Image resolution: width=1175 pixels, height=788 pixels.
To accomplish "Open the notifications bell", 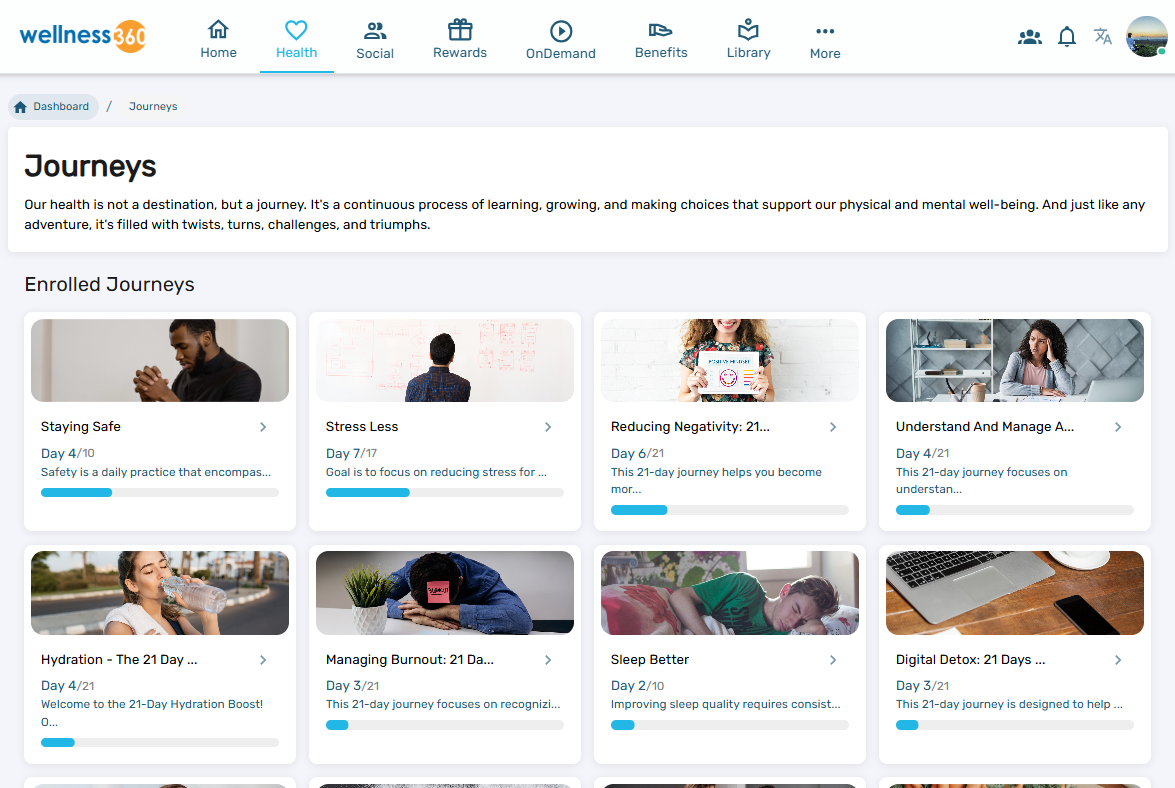I will (1067, 37).
